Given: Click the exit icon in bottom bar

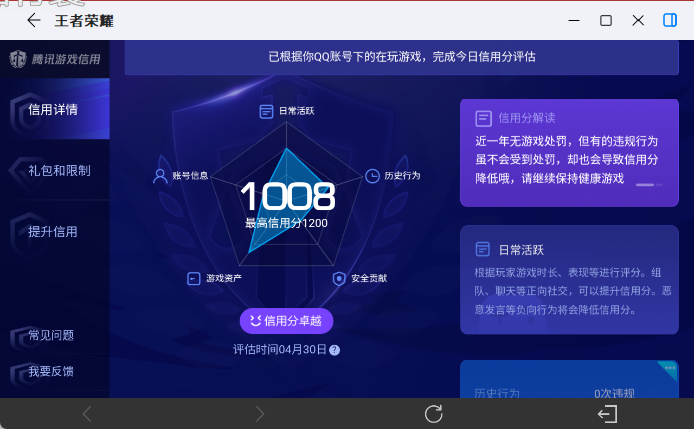Looking at the screenshot, I should 607,414.
